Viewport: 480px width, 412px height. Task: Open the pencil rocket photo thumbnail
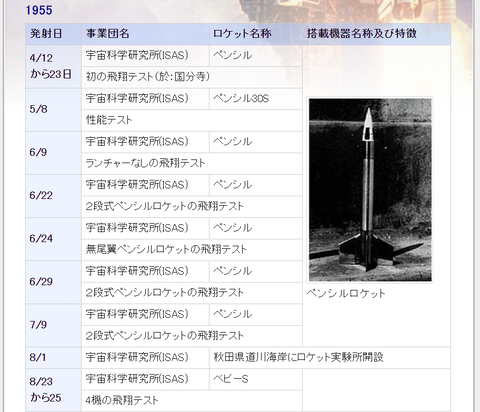point(370,190)
